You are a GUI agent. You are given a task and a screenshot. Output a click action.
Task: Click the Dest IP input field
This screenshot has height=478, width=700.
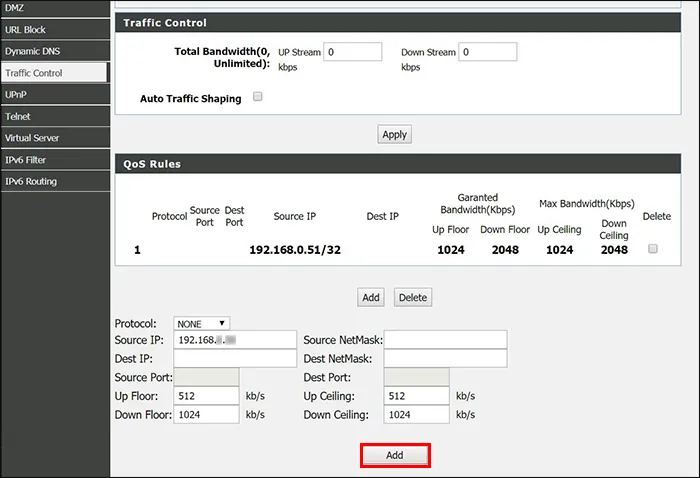coord(235,358)
